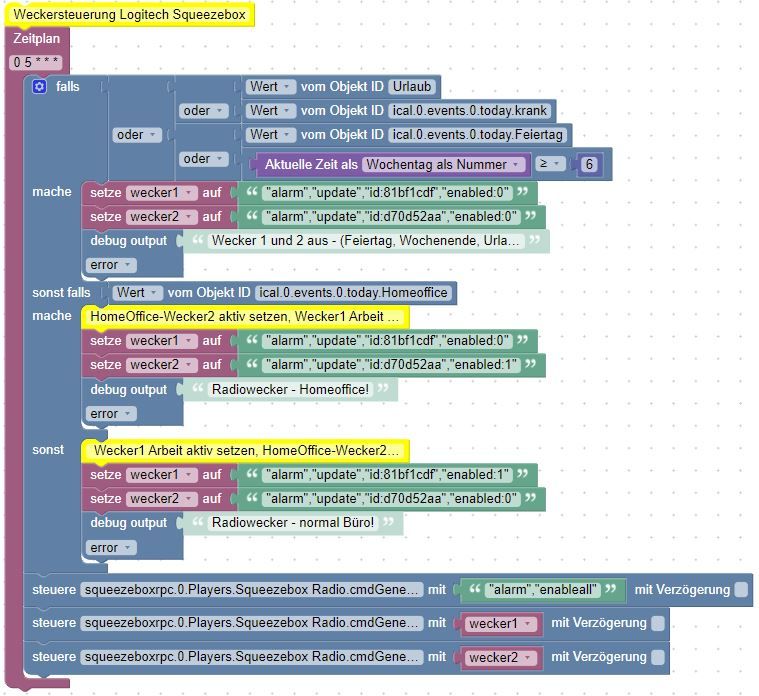Open error level dropdown under Radiowecker - normal Büro!
Screen dimensions: 759x696
coord(111,548)
